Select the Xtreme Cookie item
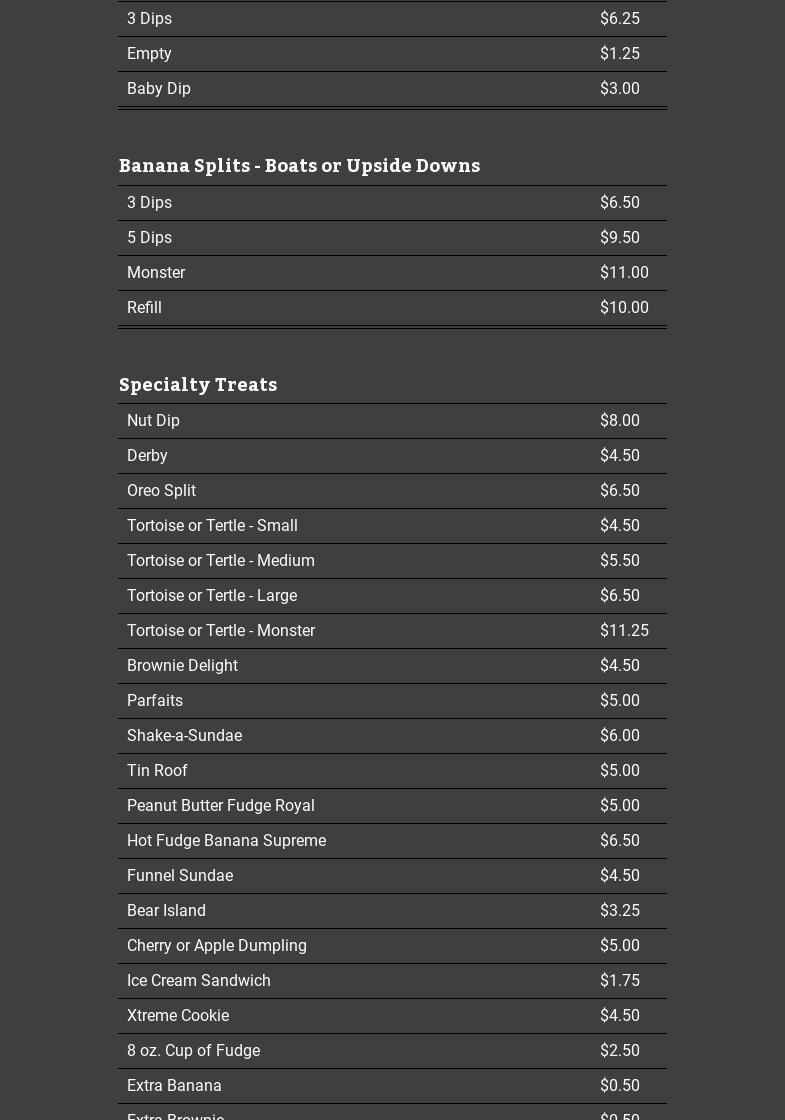785x1120 pixels. pyautogui.click(x=178, y=1016)
